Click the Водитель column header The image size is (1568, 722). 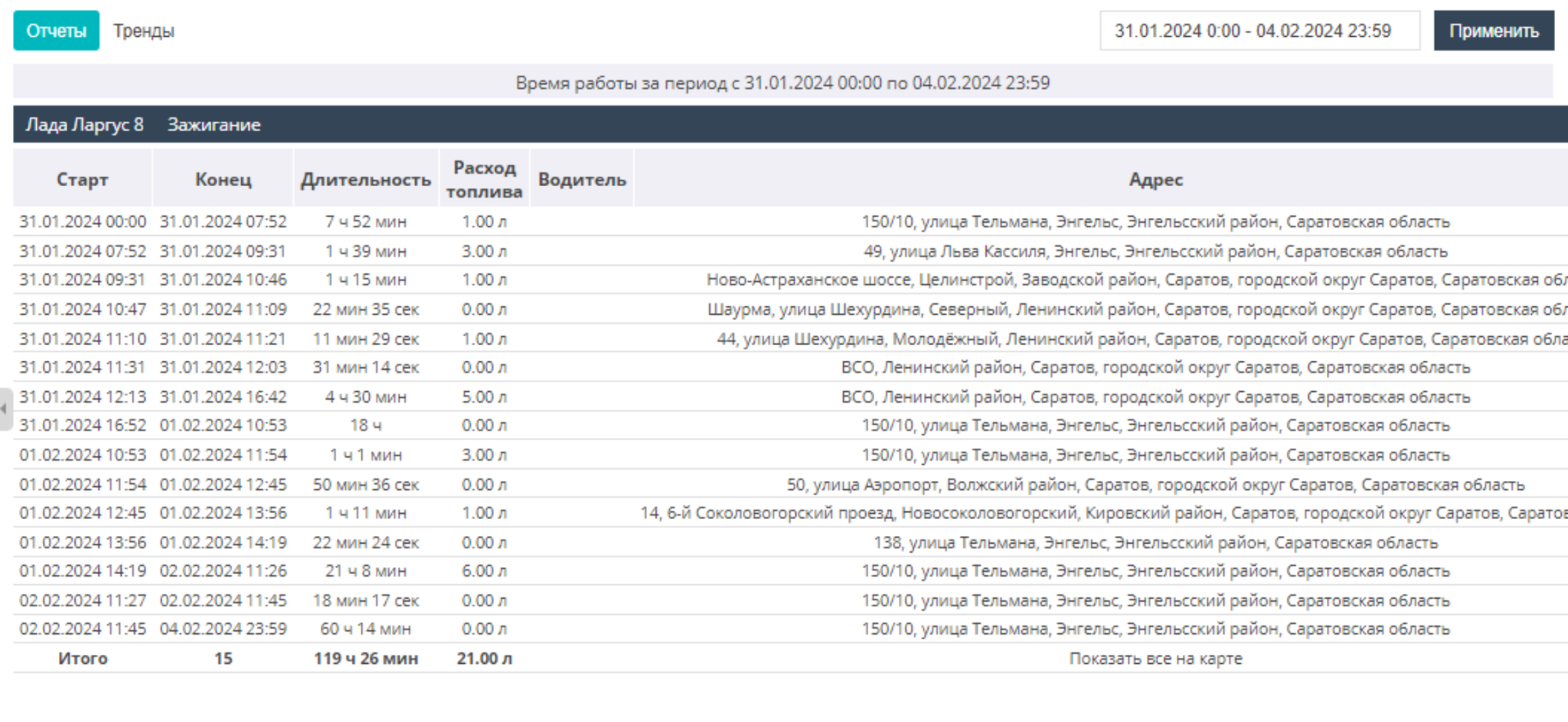[582, 179]
